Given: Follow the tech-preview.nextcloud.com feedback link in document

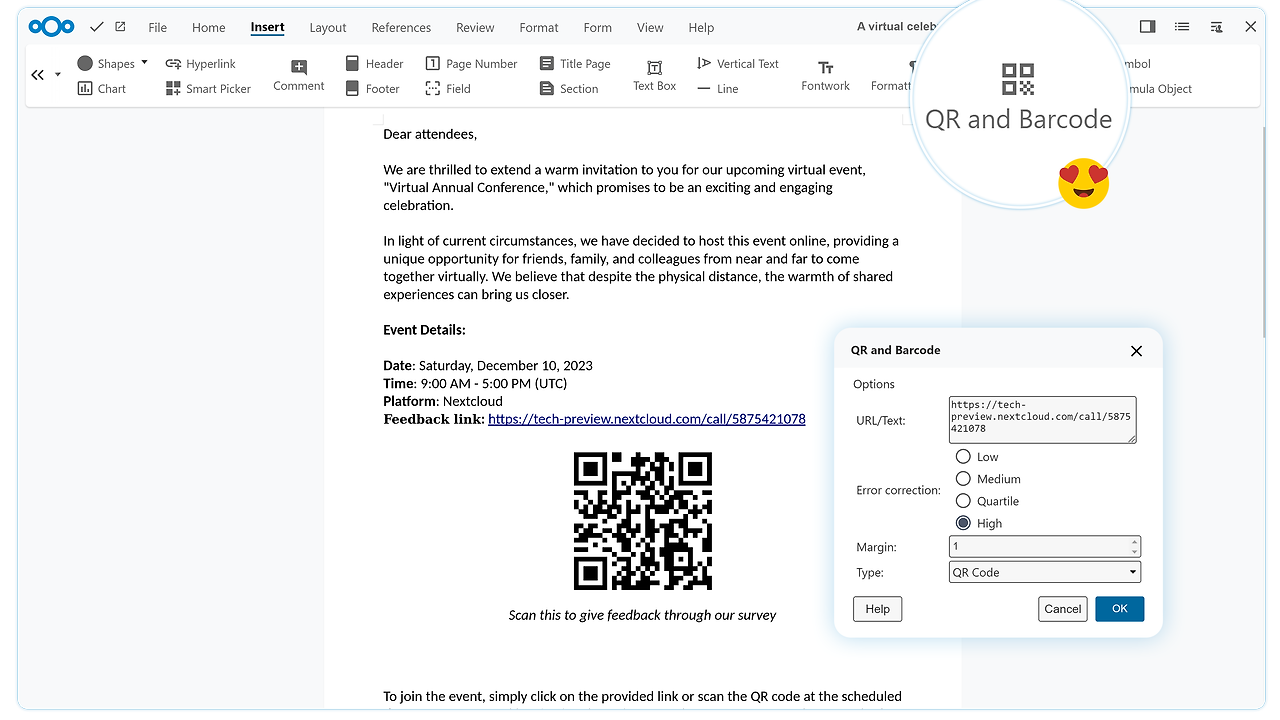Looking at the screenshot, I should 647,419.
